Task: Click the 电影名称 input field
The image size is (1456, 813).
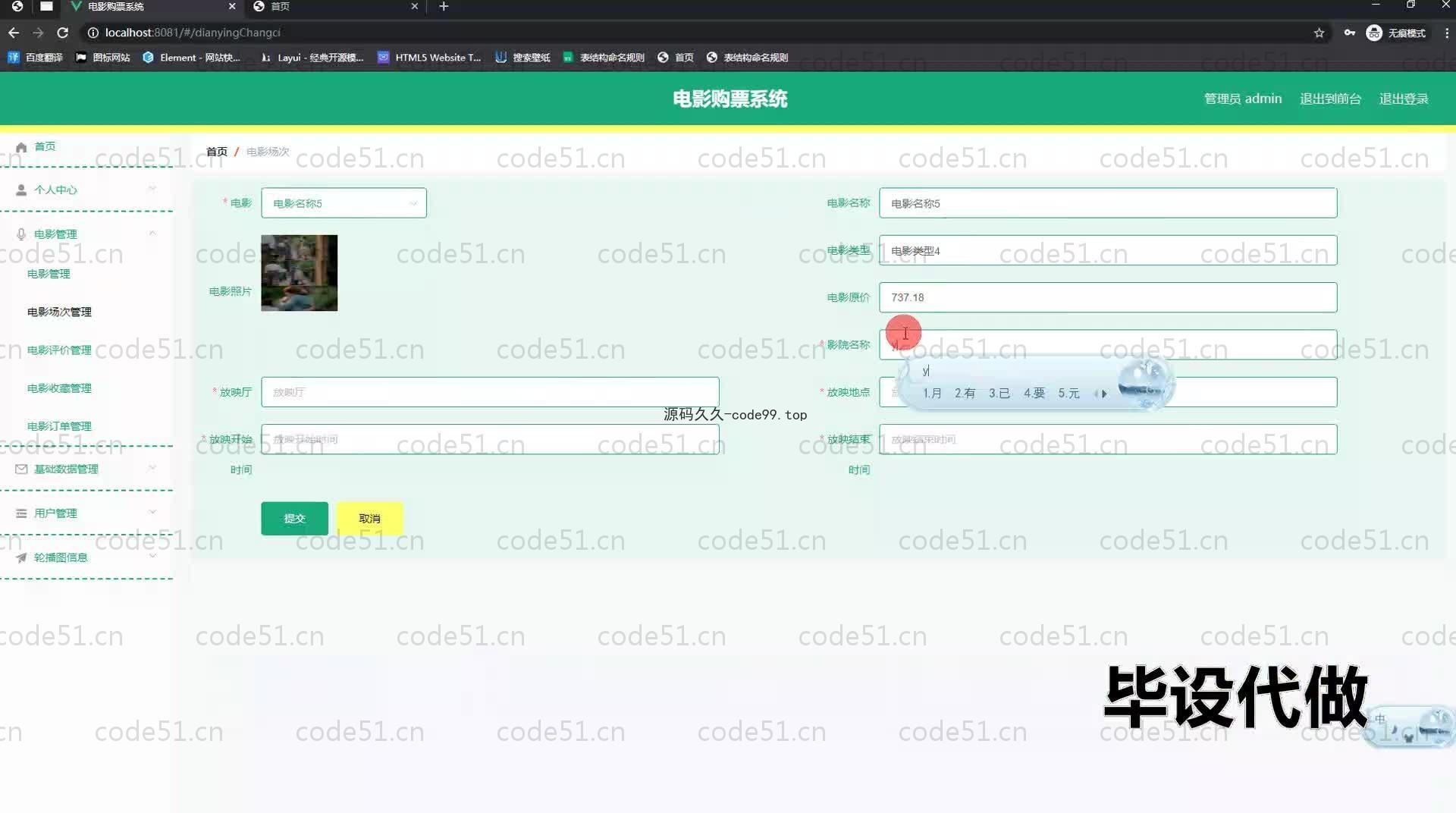Action: coord(1107,203)
